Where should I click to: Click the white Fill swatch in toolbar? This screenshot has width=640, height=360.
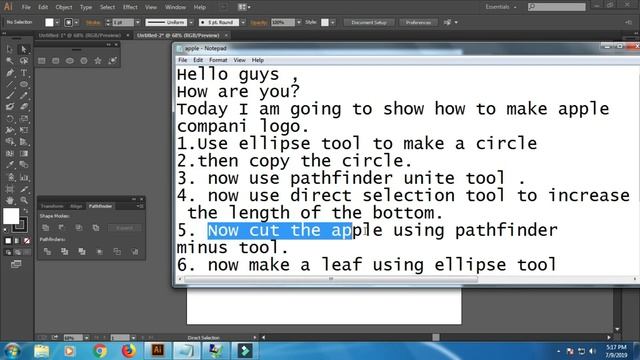pyautogui.click(x=11, y=216)
